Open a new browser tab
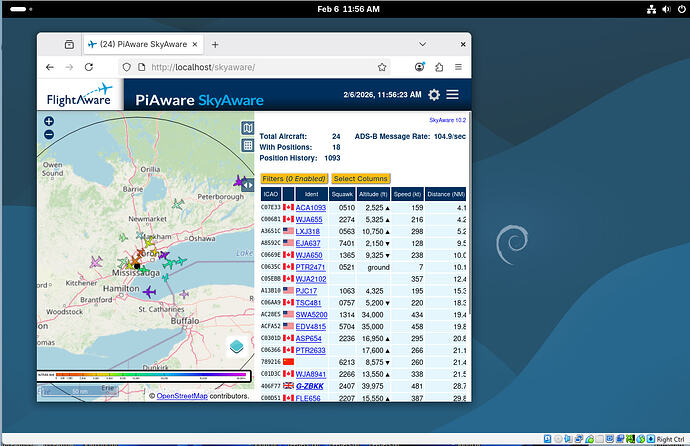690x446 pixels. pyautogui.click(x=214, y=45)
